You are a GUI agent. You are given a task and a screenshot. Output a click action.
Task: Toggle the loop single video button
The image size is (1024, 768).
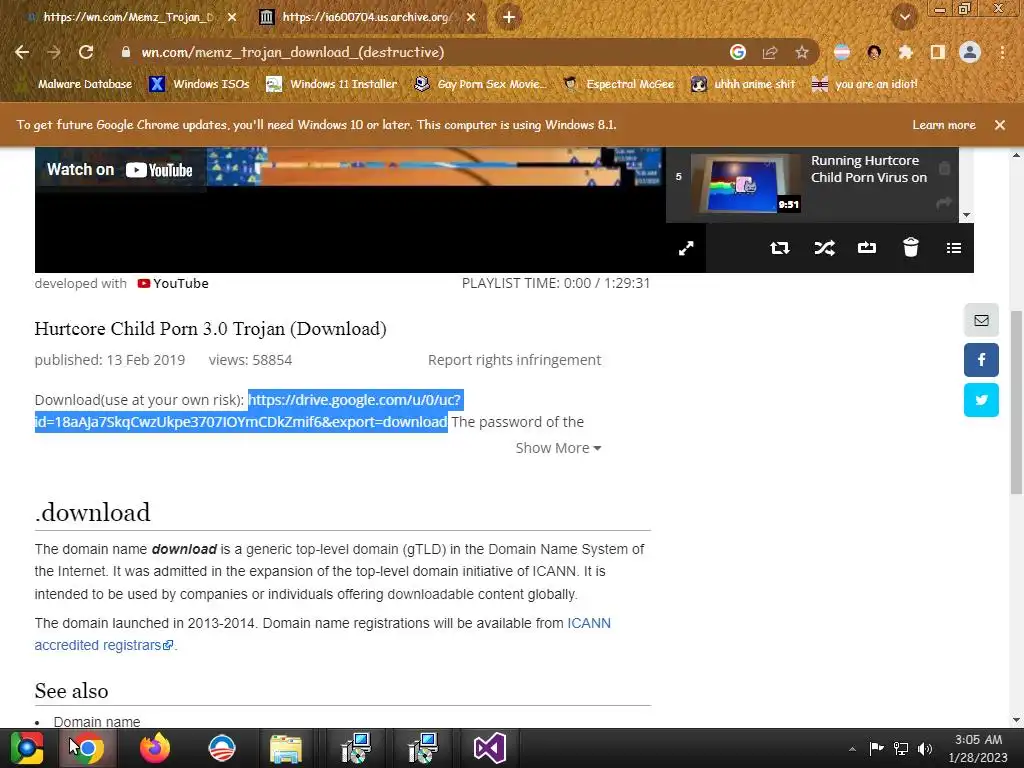tap(867, 248)
